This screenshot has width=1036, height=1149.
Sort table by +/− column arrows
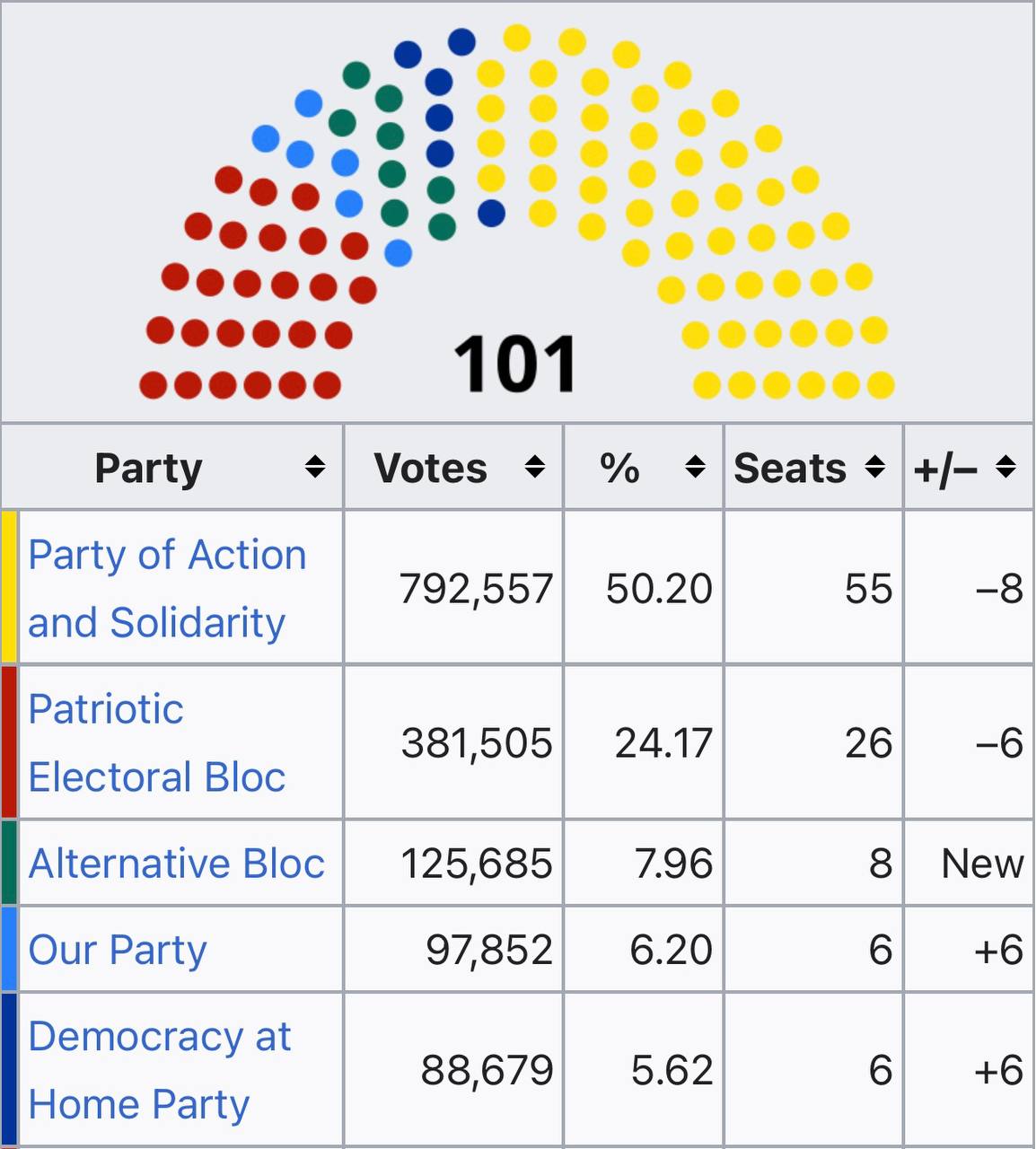tap(1006, 467)
